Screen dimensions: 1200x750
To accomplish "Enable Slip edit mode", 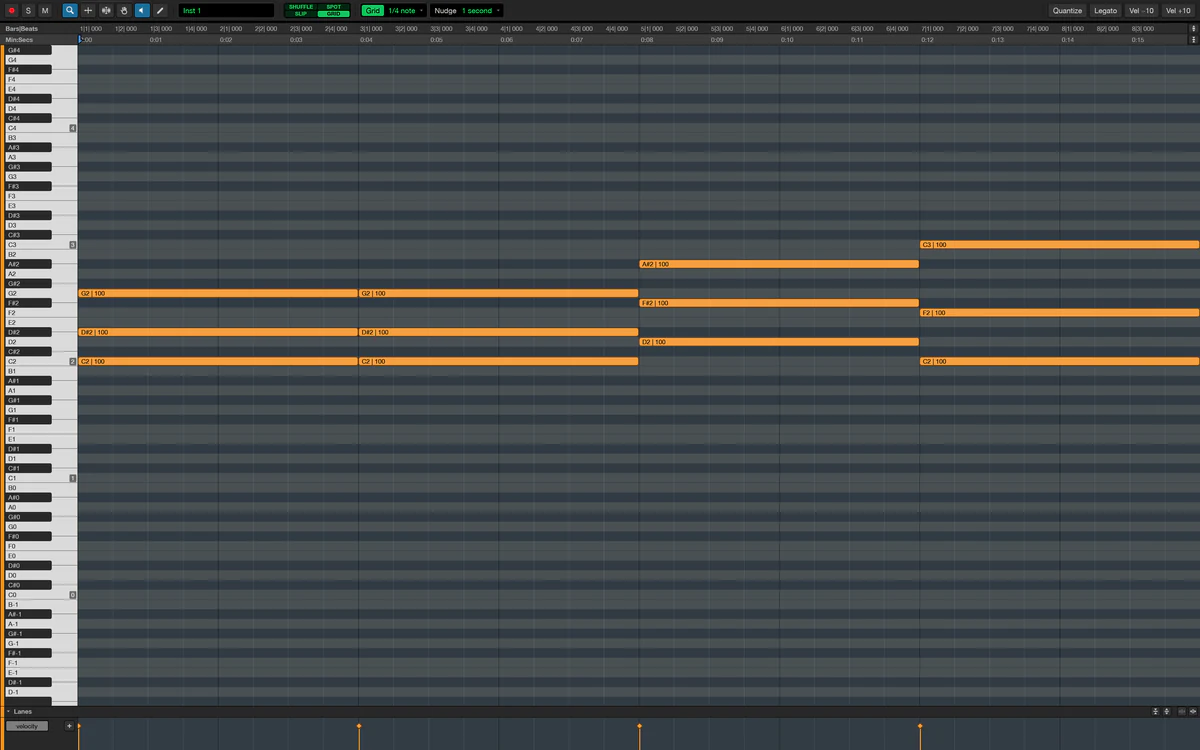I will tap(301, 14).
